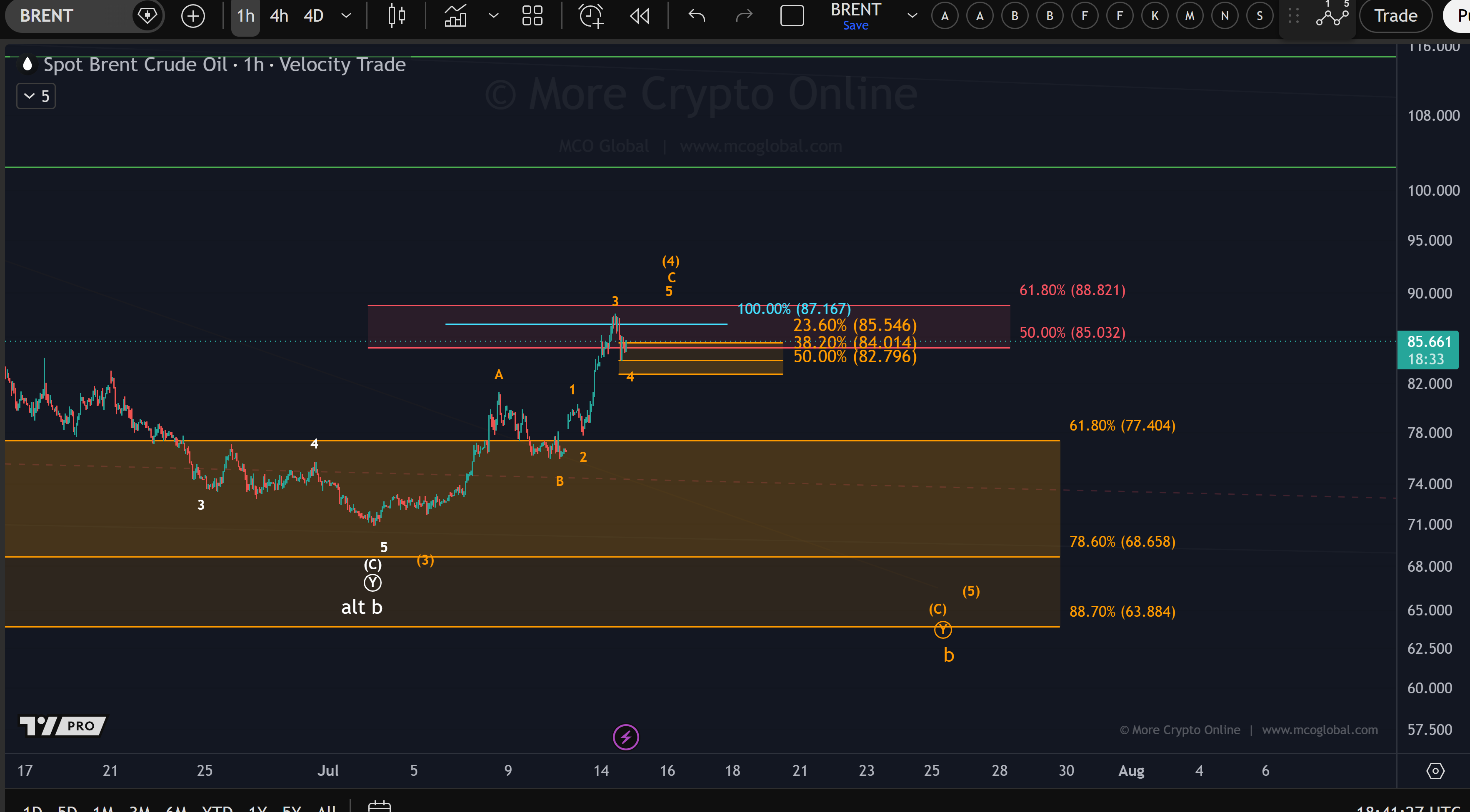The height and width of the screenshot is (812, 1470).
Task: Open the indicator templates grid icon
Action: point(532,16)
